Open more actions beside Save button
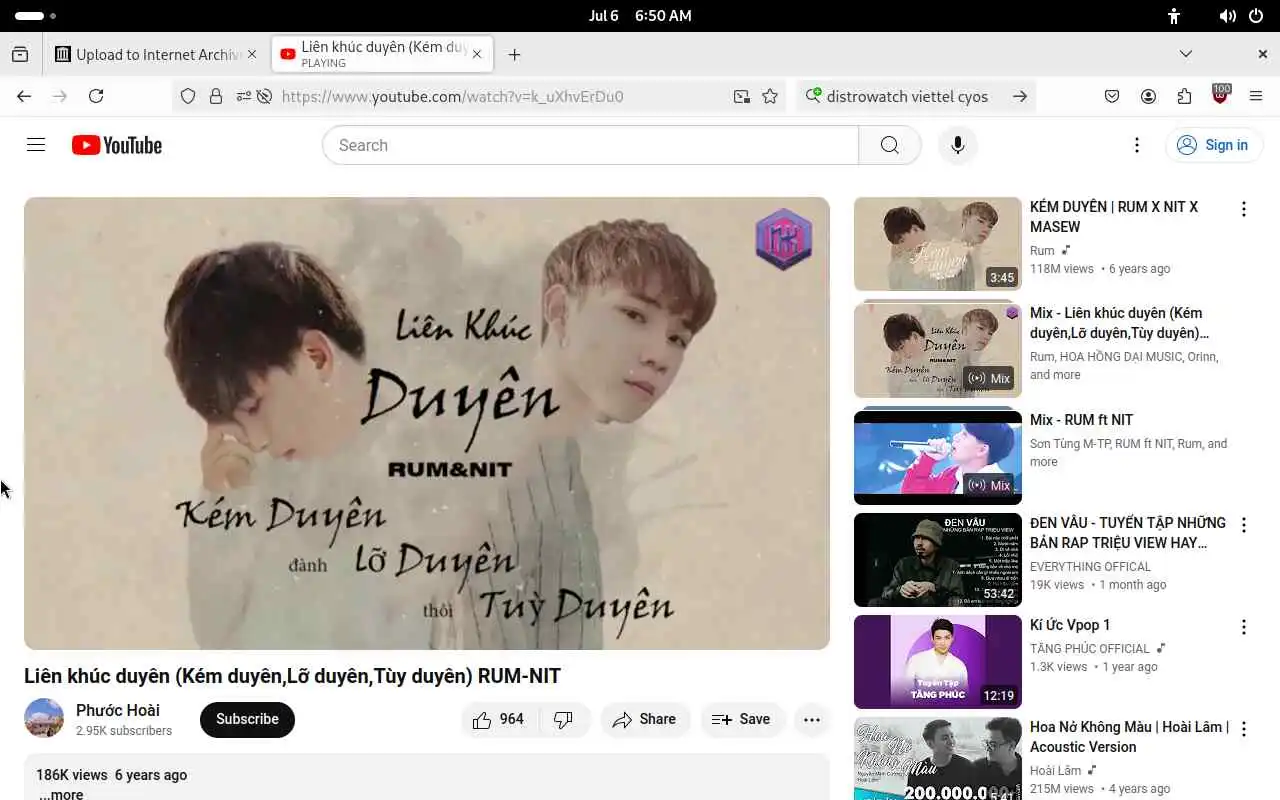Image resolution: width=1280 pixels, height=800 pixels. point(812,719)
